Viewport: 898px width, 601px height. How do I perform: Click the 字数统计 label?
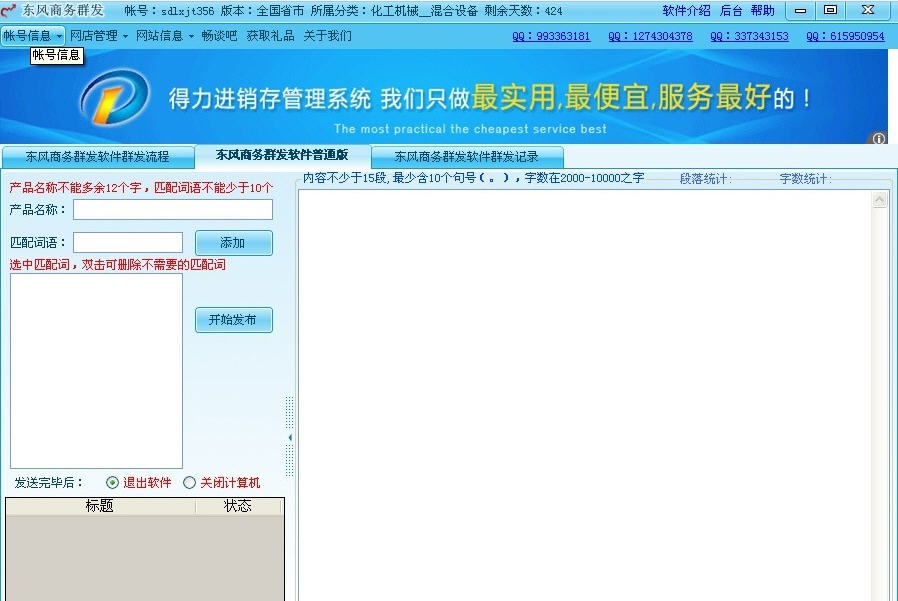click(805, 179)
